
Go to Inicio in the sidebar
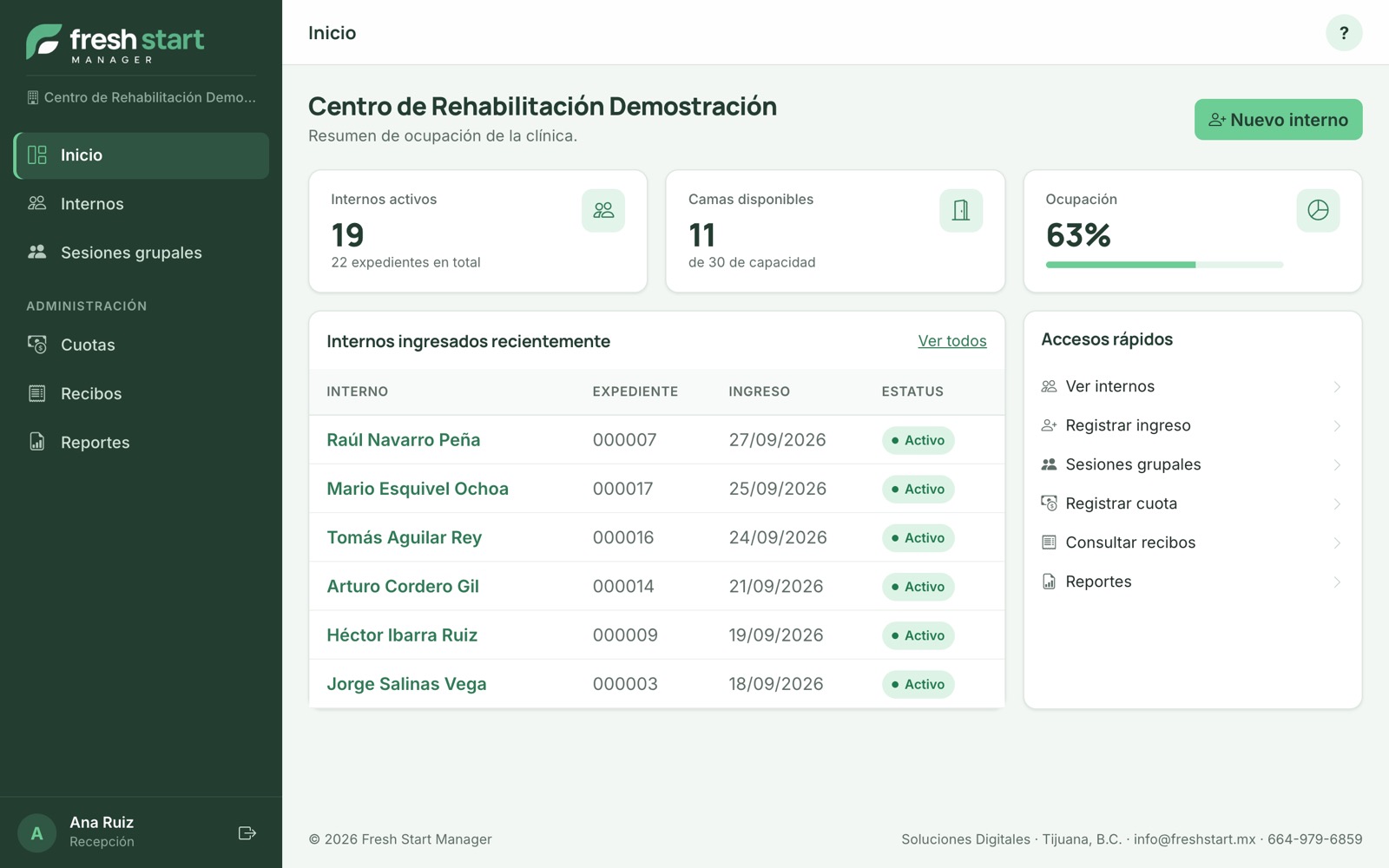point(142,155)
